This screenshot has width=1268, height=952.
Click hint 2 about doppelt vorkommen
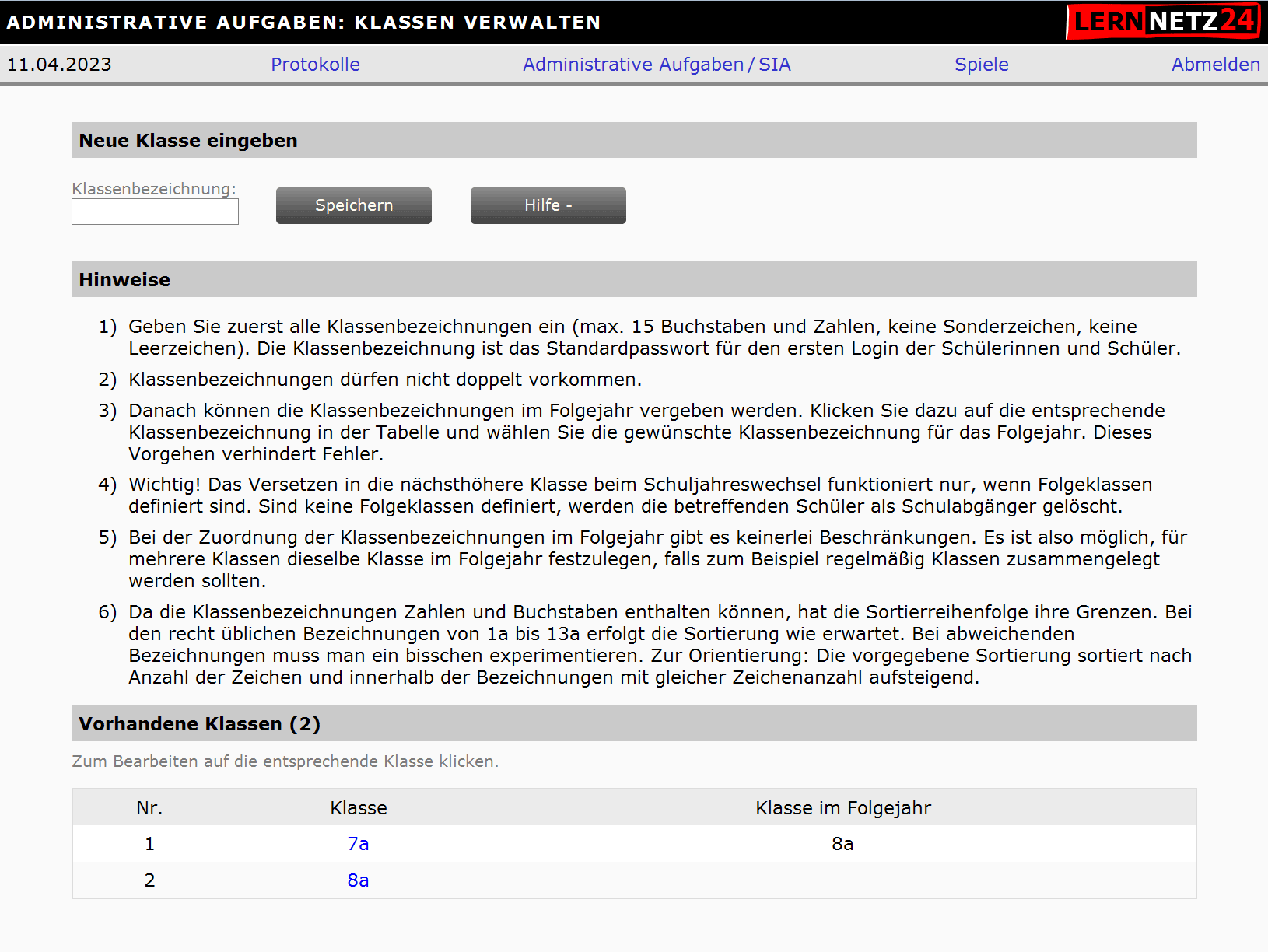(385, 380)
